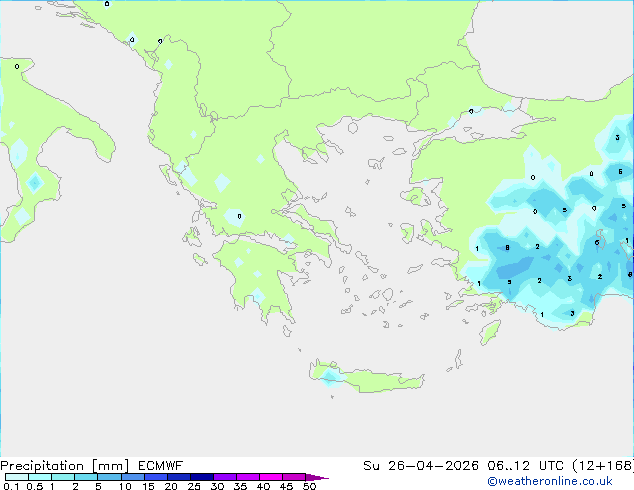Click the 40–45 mm magenta legend swatch
Screen dimensions: 634x490
click(271, 477)
